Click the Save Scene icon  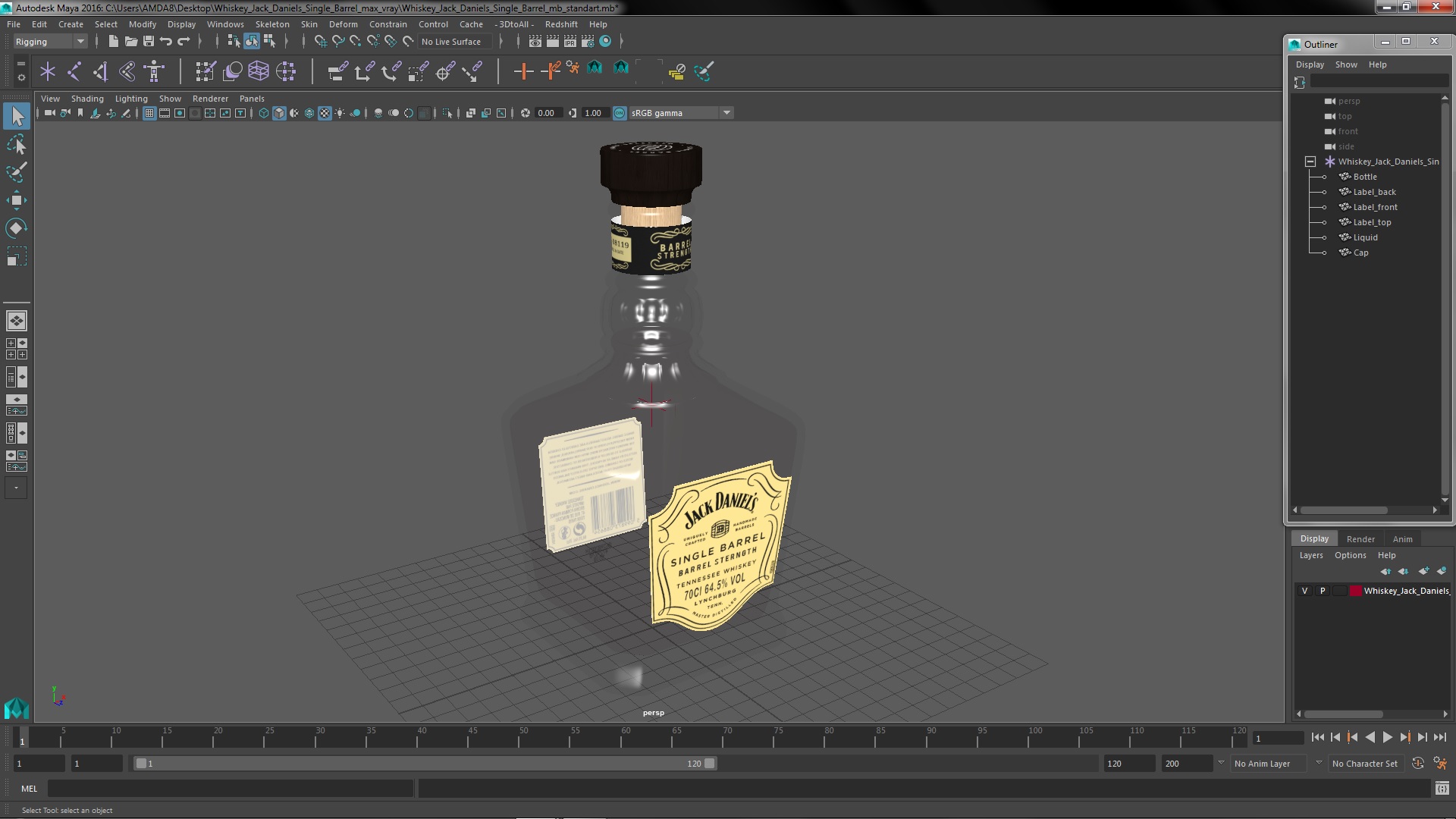(149, 41)
